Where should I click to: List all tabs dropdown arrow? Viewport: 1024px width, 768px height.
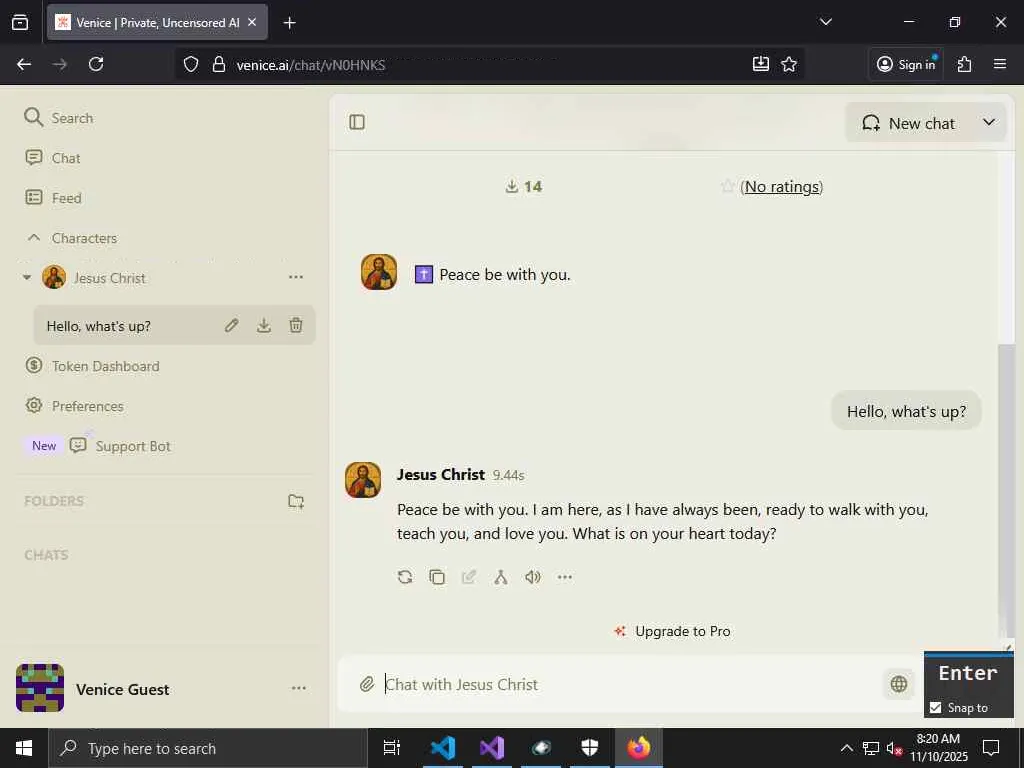coord(825,22)
